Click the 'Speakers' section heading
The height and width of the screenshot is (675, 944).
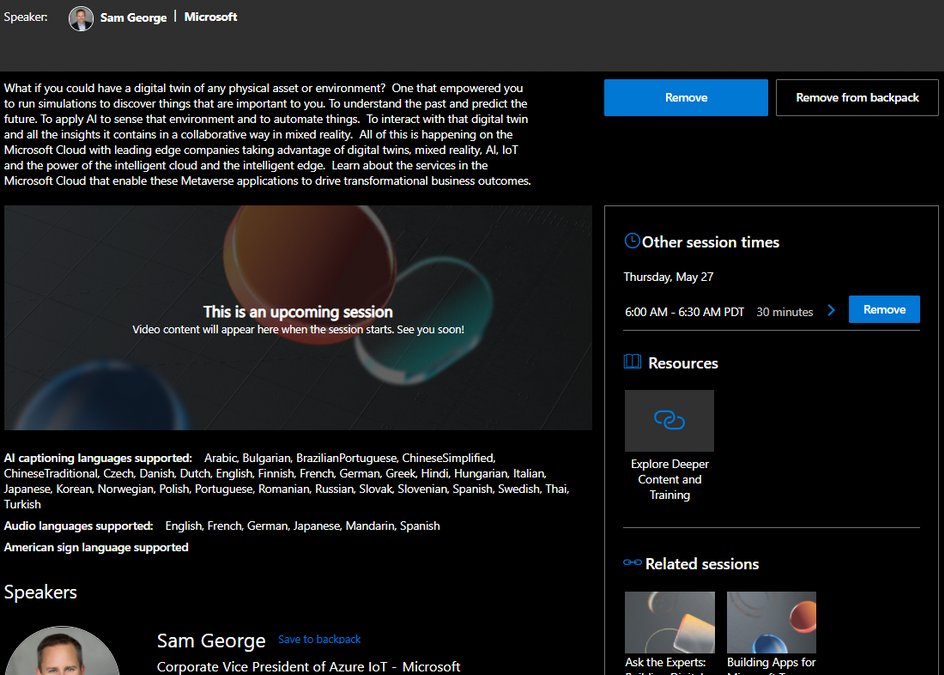(x=40, y=592)
